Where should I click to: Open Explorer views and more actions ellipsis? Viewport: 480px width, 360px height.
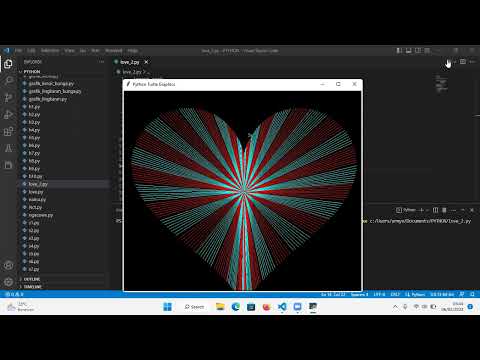coord(101,62)
